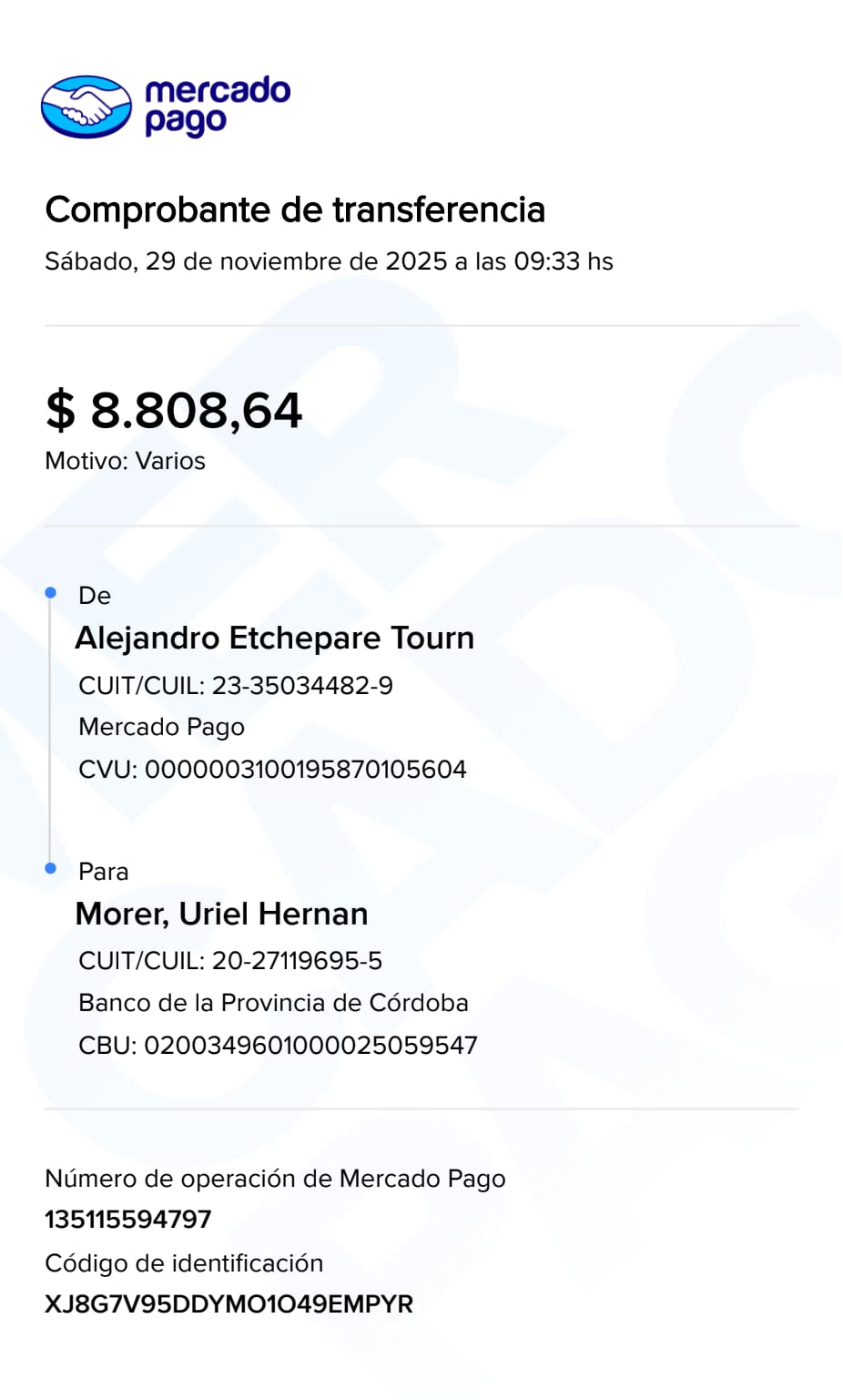The image size is (843, 1400).
Task: Click the amount $ 8.808,64
Action: pos(174,410)
